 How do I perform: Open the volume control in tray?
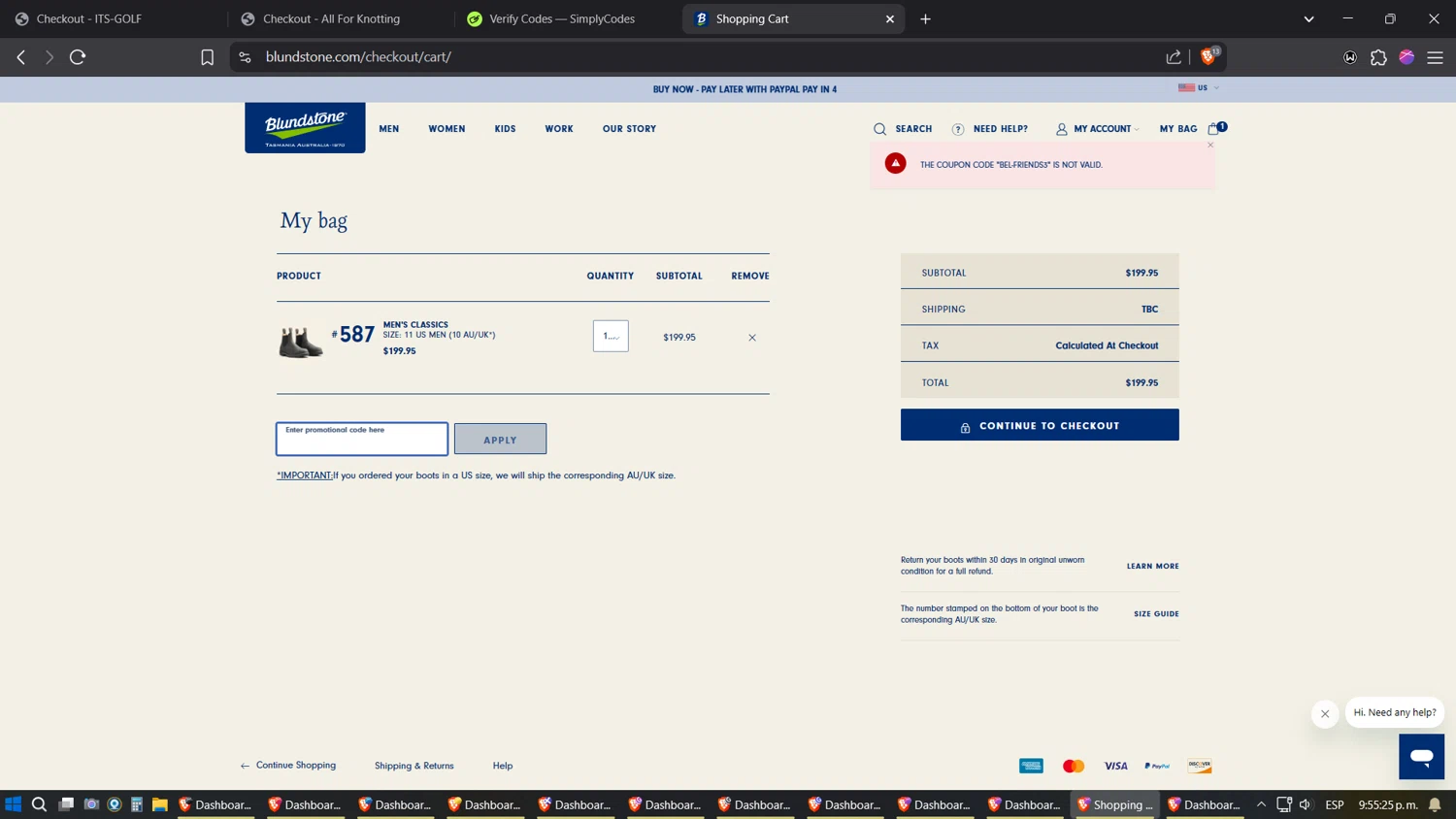[x=1306, y=804]
